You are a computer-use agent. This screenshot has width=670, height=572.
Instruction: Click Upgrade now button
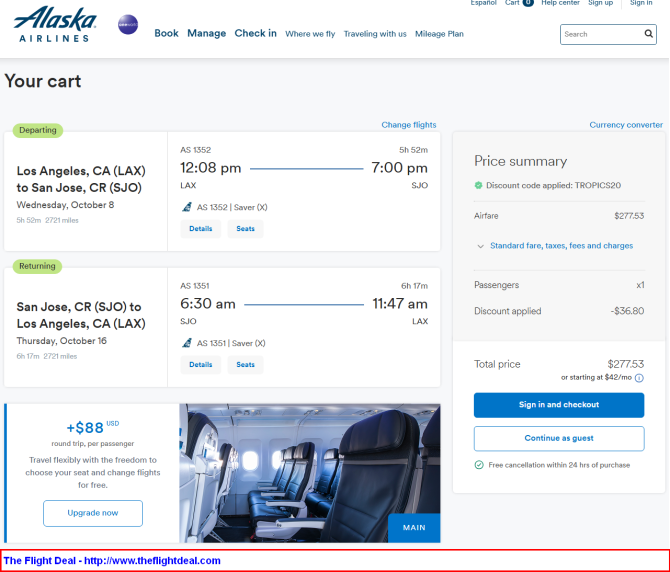pyautogui.click(x=93, y=513)
